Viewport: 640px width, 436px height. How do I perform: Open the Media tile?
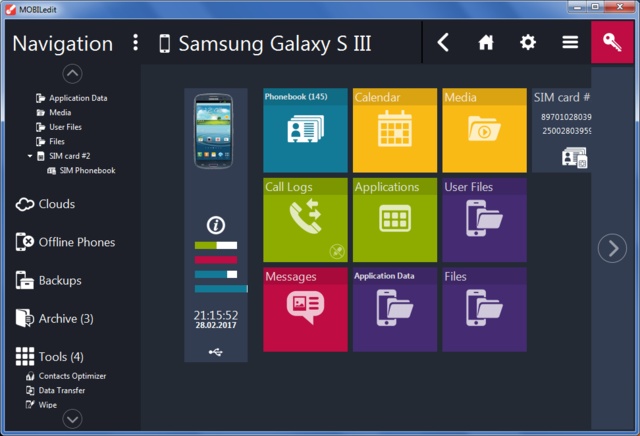point(484,130)
